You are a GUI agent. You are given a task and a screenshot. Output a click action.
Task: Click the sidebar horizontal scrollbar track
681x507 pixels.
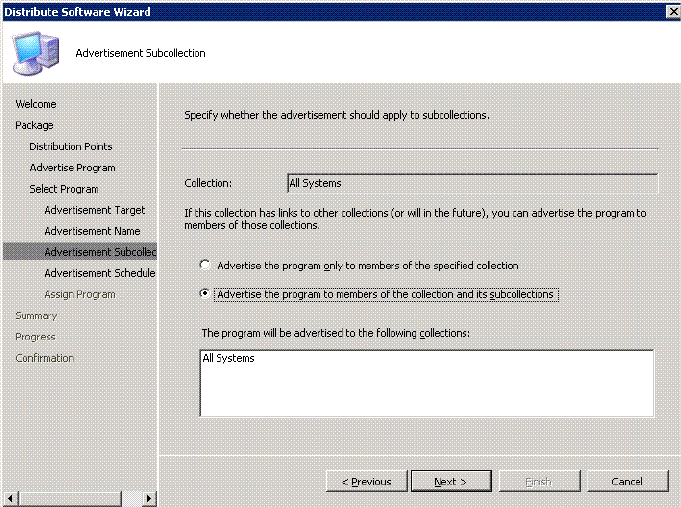(80, 497)
